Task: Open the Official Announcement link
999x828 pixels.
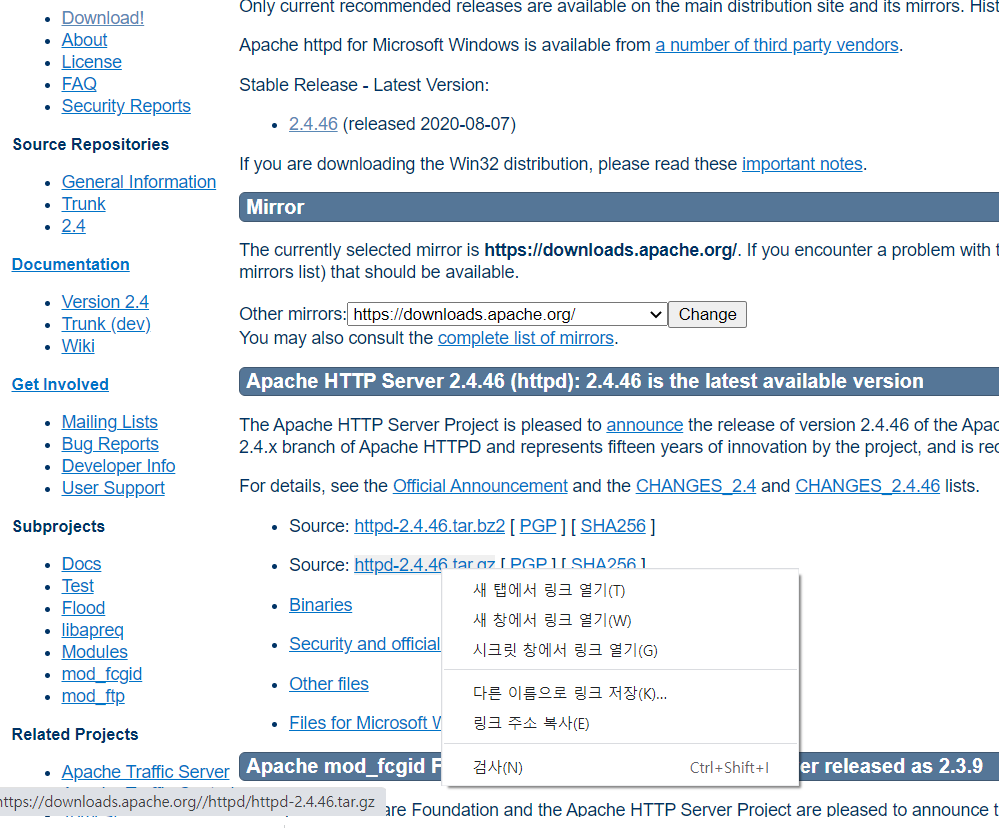Action: (x=480, y=486)
